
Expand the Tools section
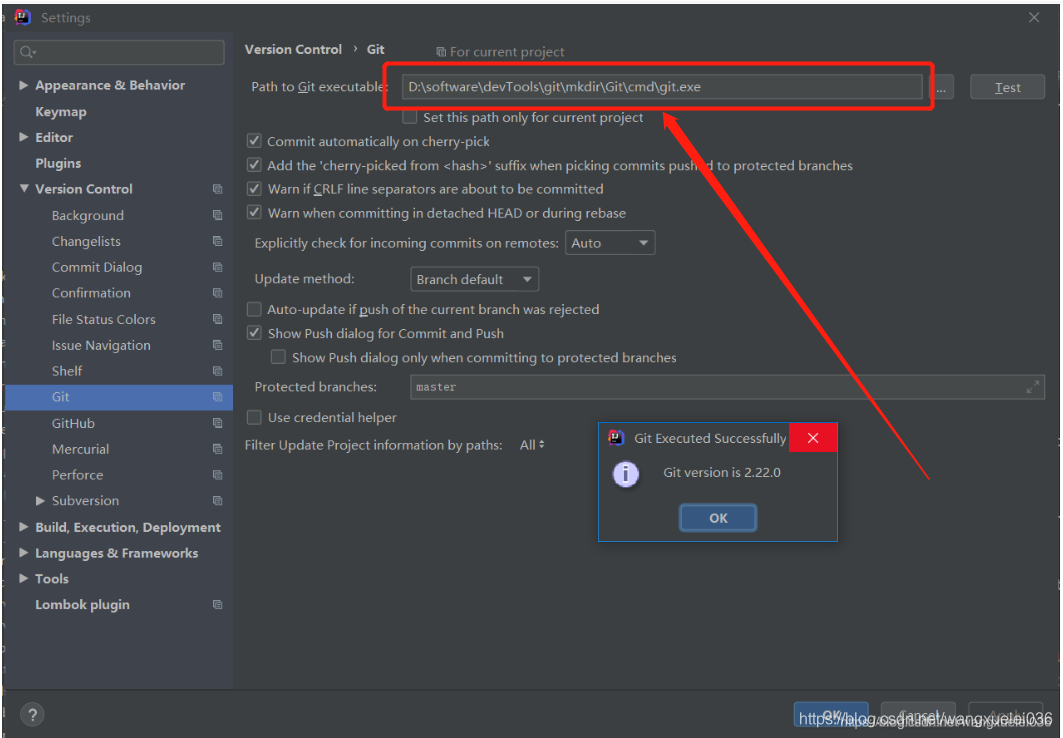click(x=23, y=579)
